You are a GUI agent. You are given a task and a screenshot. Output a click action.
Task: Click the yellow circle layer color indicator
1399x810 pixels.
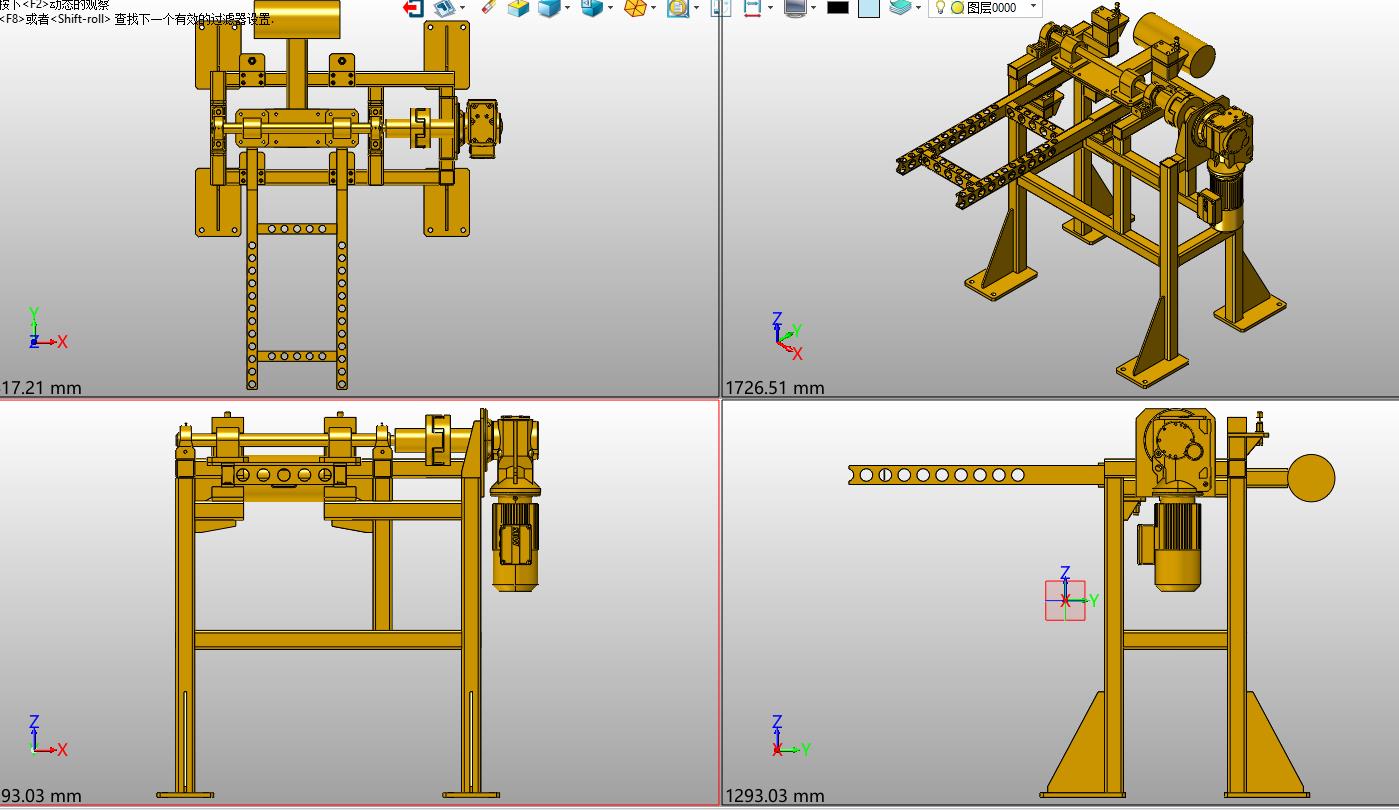coord(957,7)
